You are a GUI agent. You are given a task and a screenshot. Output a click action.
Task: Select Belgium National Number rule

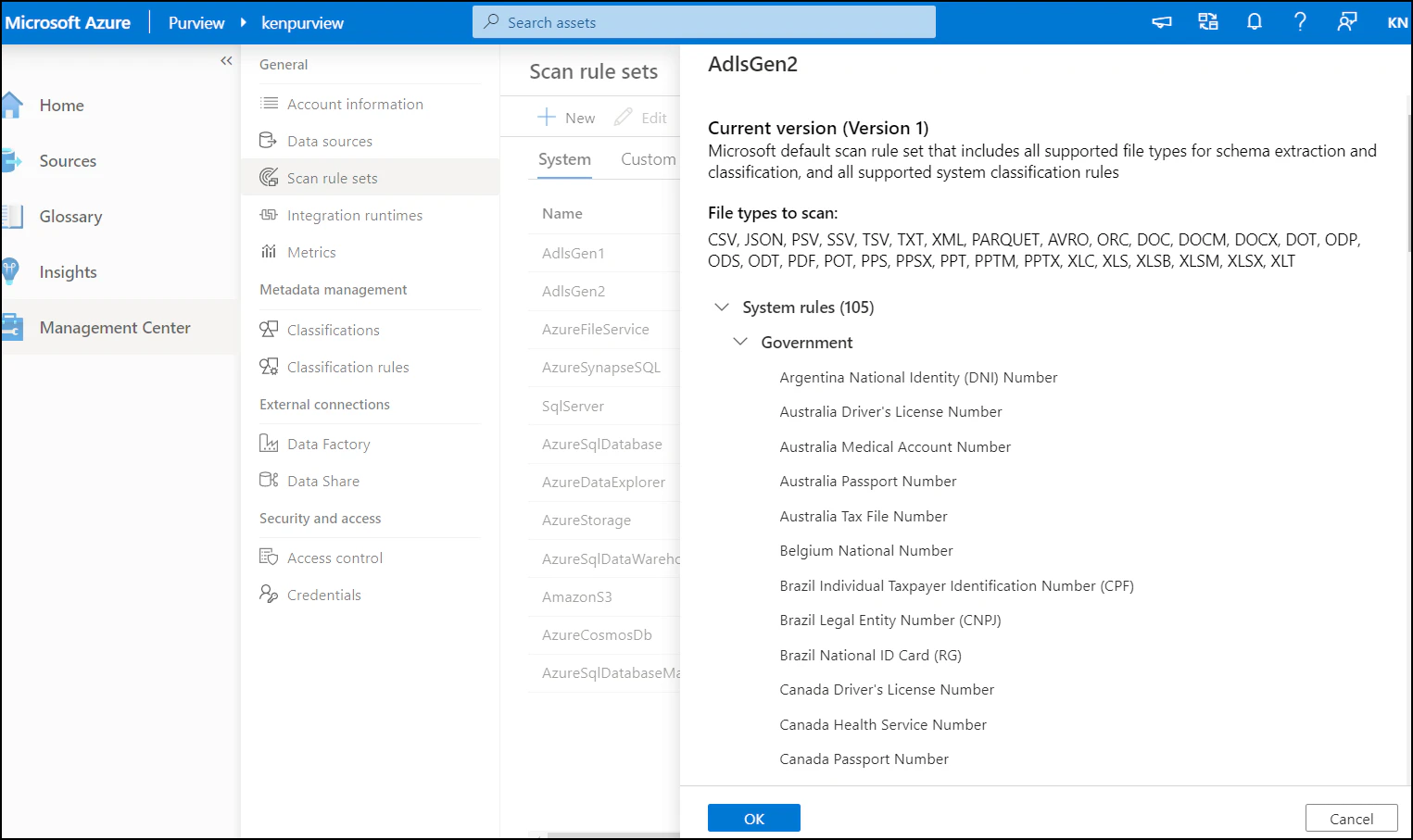click(x=866, y=550)
